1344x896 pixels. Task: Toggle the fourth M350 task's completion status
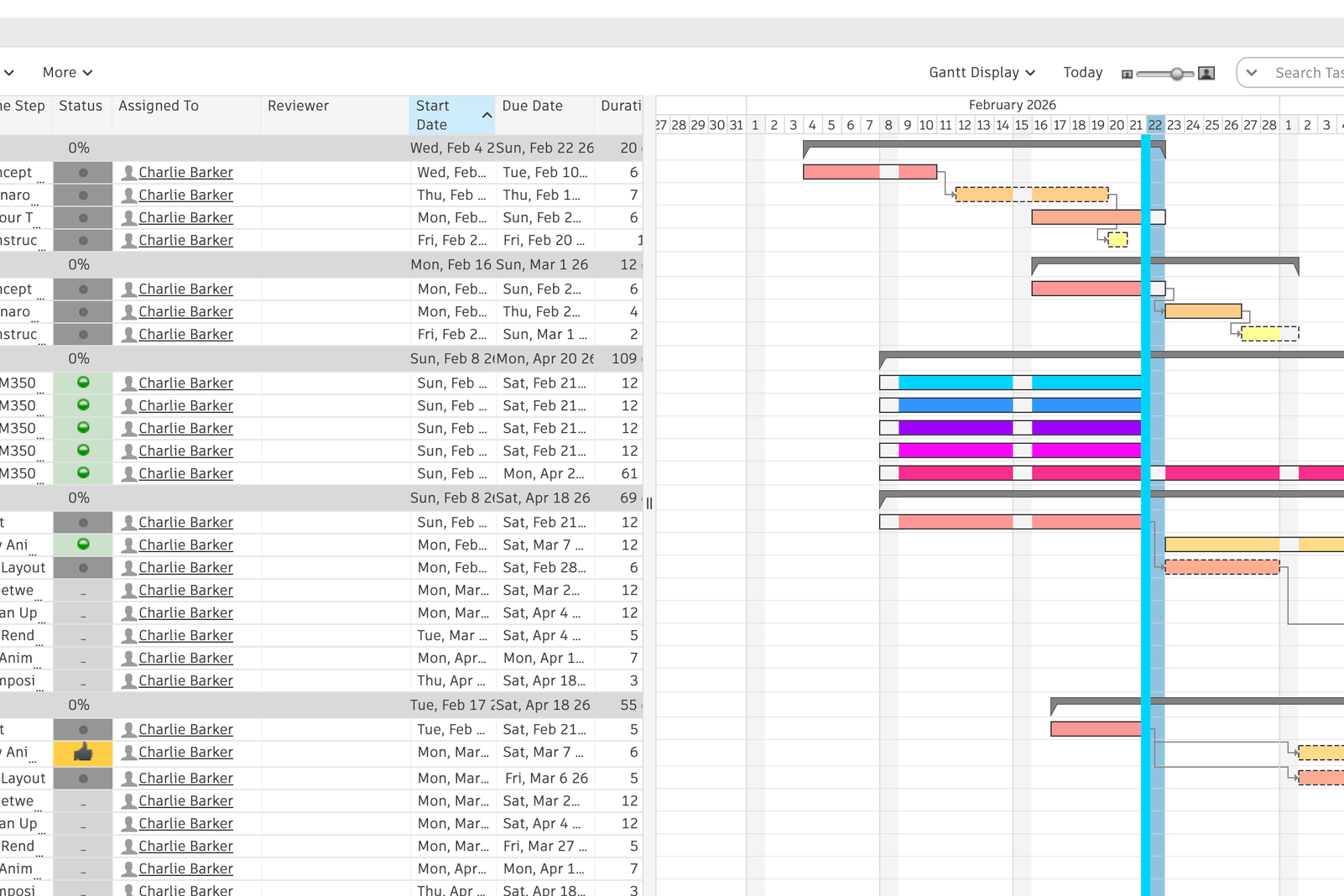pyautogui.click(x=83, y=451)
